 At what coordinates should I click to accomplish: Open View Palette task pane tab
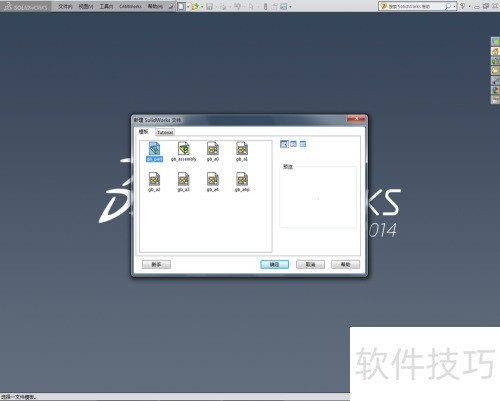point(495,80)
